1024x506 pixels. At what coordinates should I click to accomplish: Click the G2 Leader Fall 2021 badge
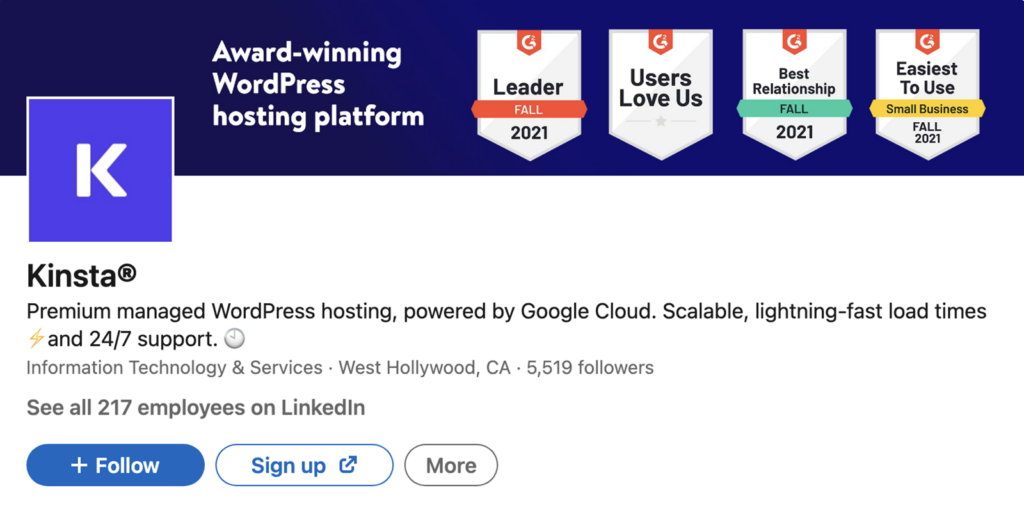[529, 95]
